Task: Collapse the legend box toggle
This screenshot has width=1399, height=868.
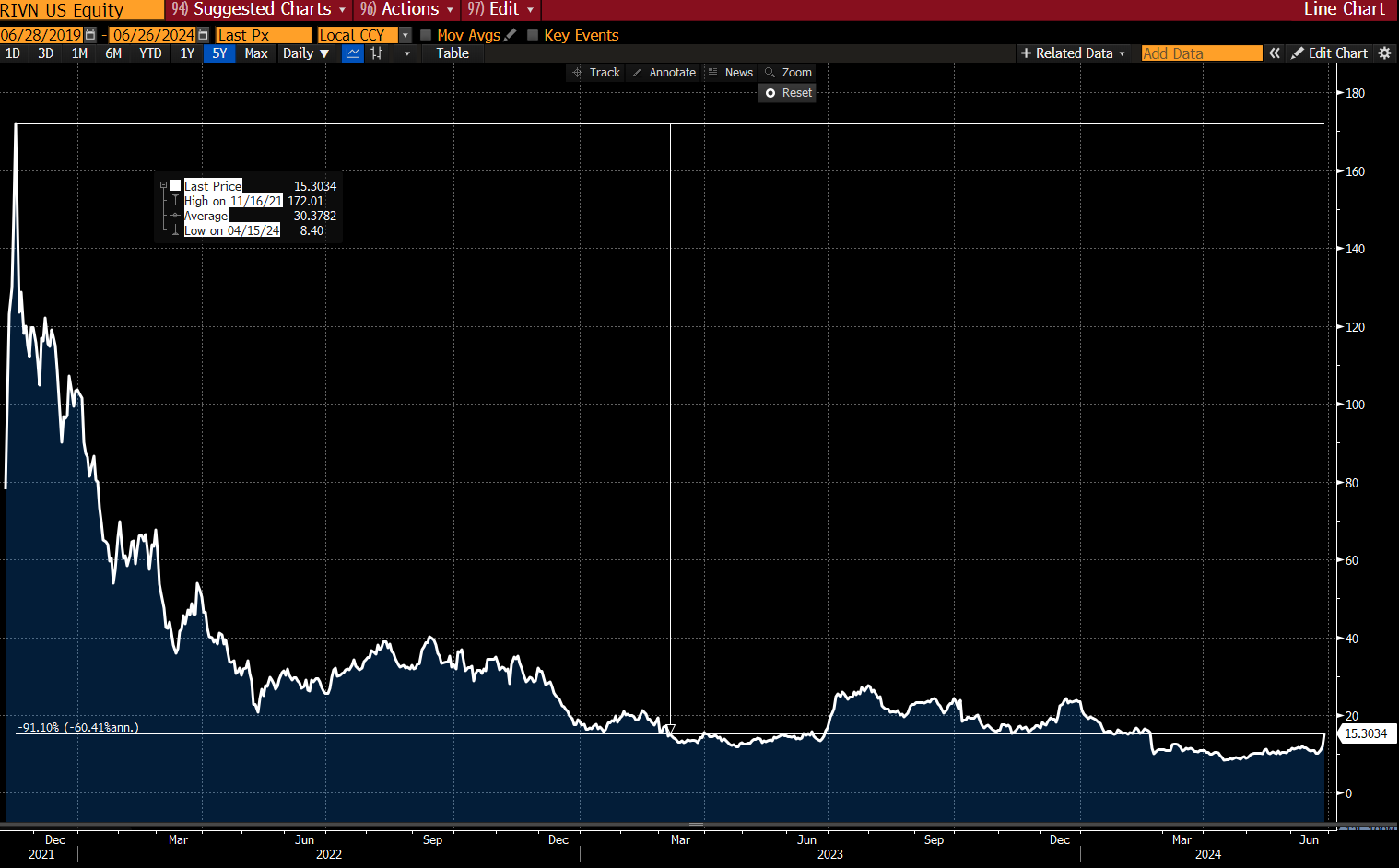Action: 163,185
